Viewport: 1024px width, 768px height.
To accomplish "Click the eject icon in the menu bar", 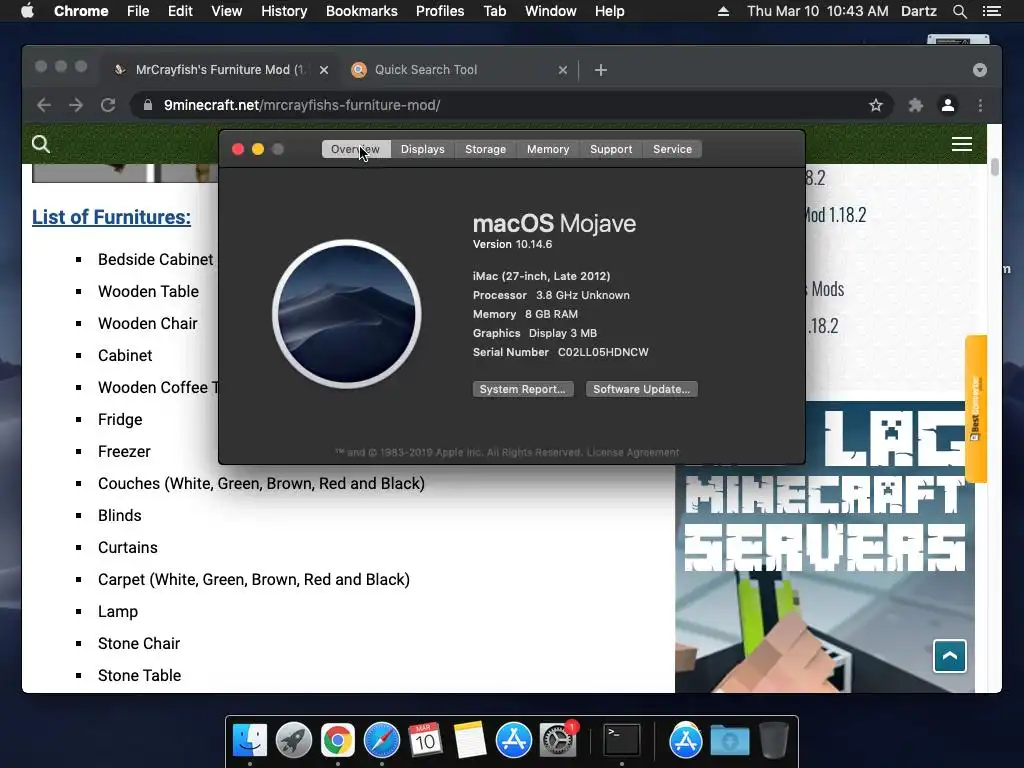I will (723, 11).
